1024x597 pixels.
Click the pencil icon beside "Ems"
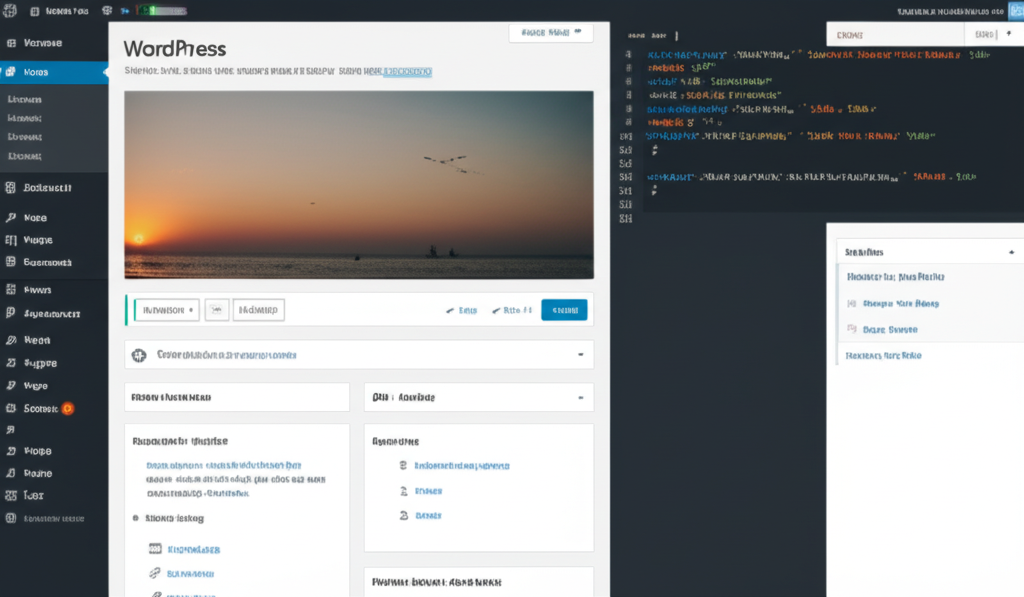[450, 311]
